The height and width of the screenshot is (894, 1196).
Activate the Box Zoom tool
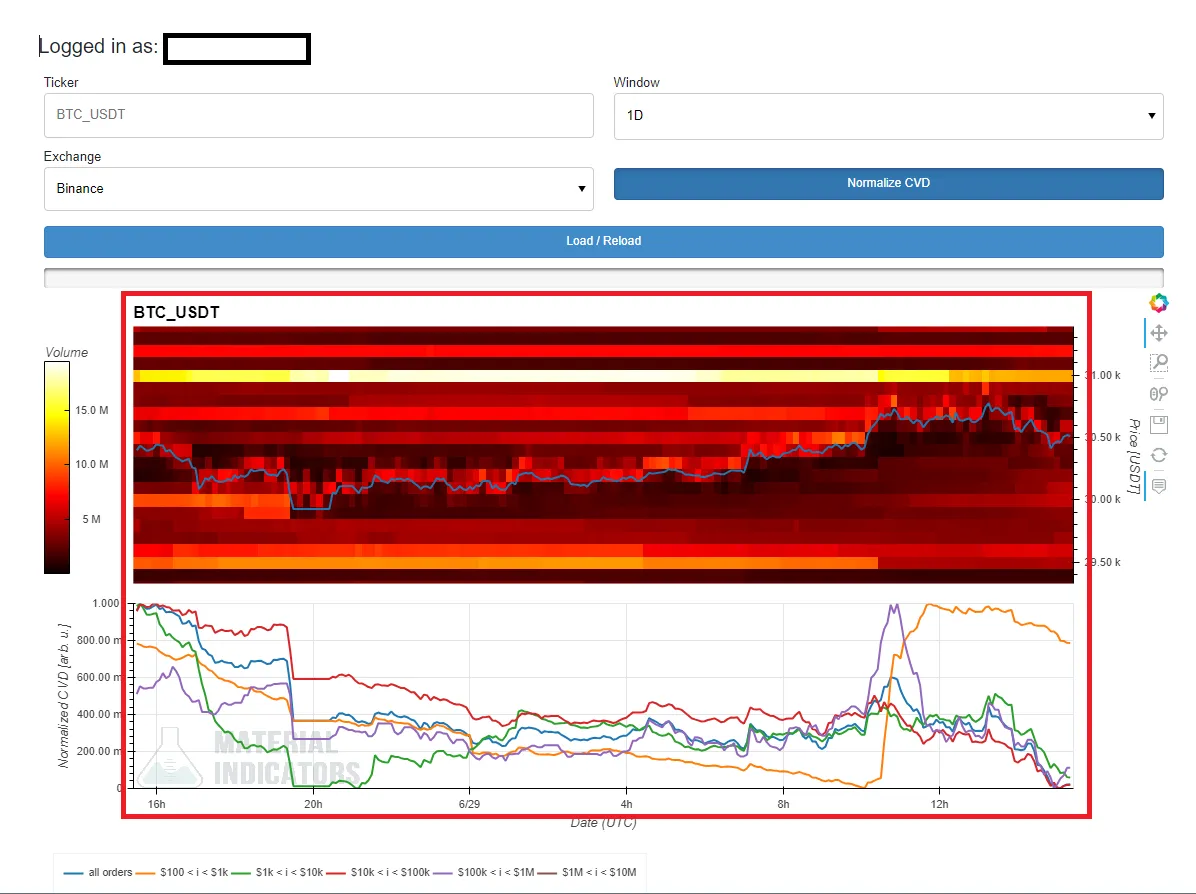pos(1159,363)
